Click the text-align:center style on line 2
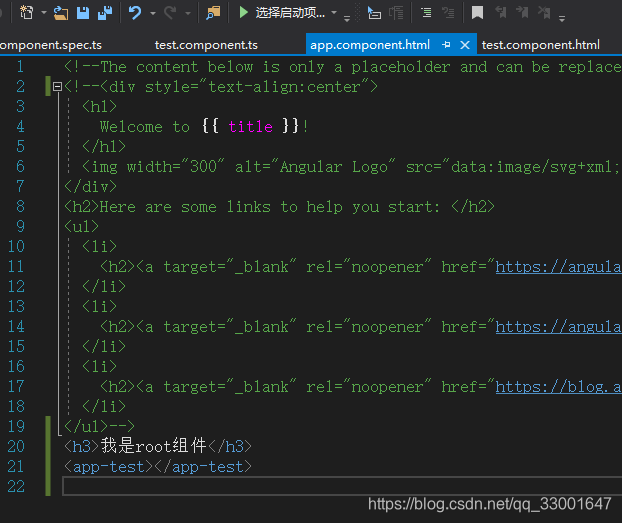The width and height of the screenshot is (622, 523). coord(284,87)
